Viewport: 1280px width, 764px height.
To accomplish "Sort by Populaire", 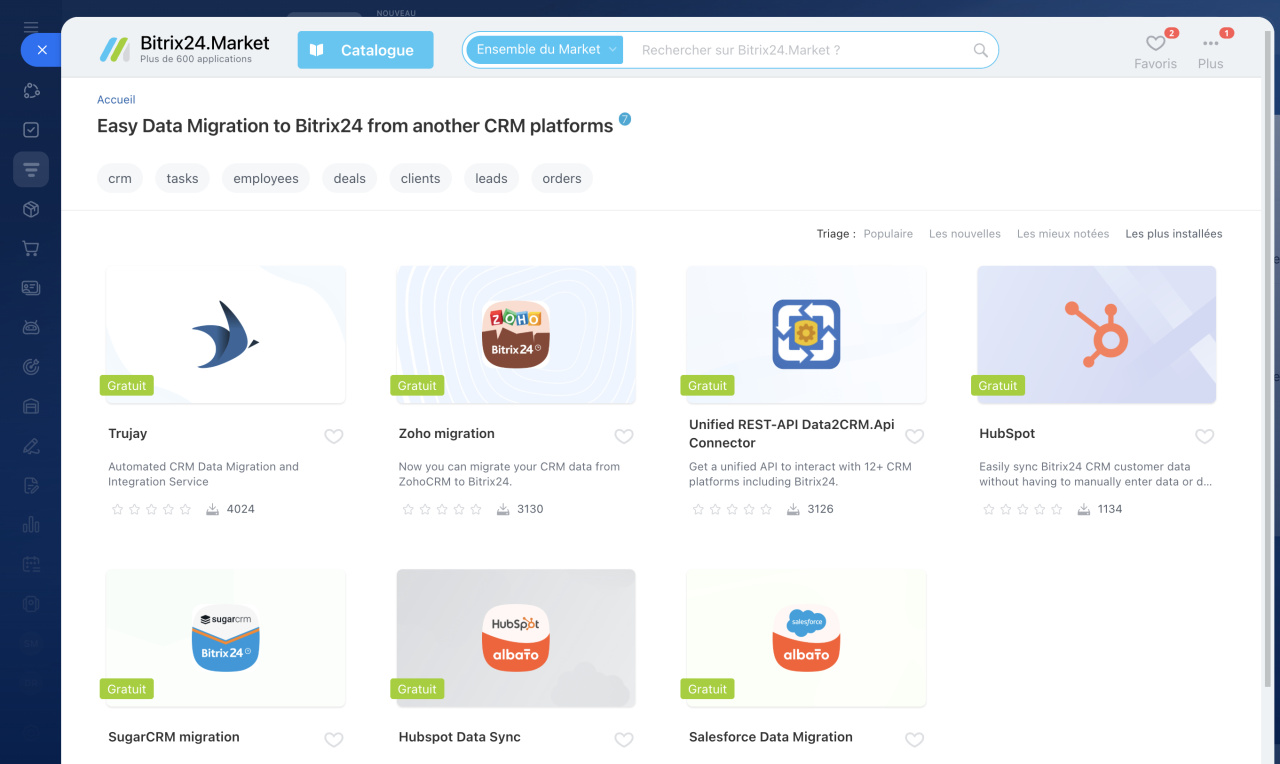I will (888, 234).
